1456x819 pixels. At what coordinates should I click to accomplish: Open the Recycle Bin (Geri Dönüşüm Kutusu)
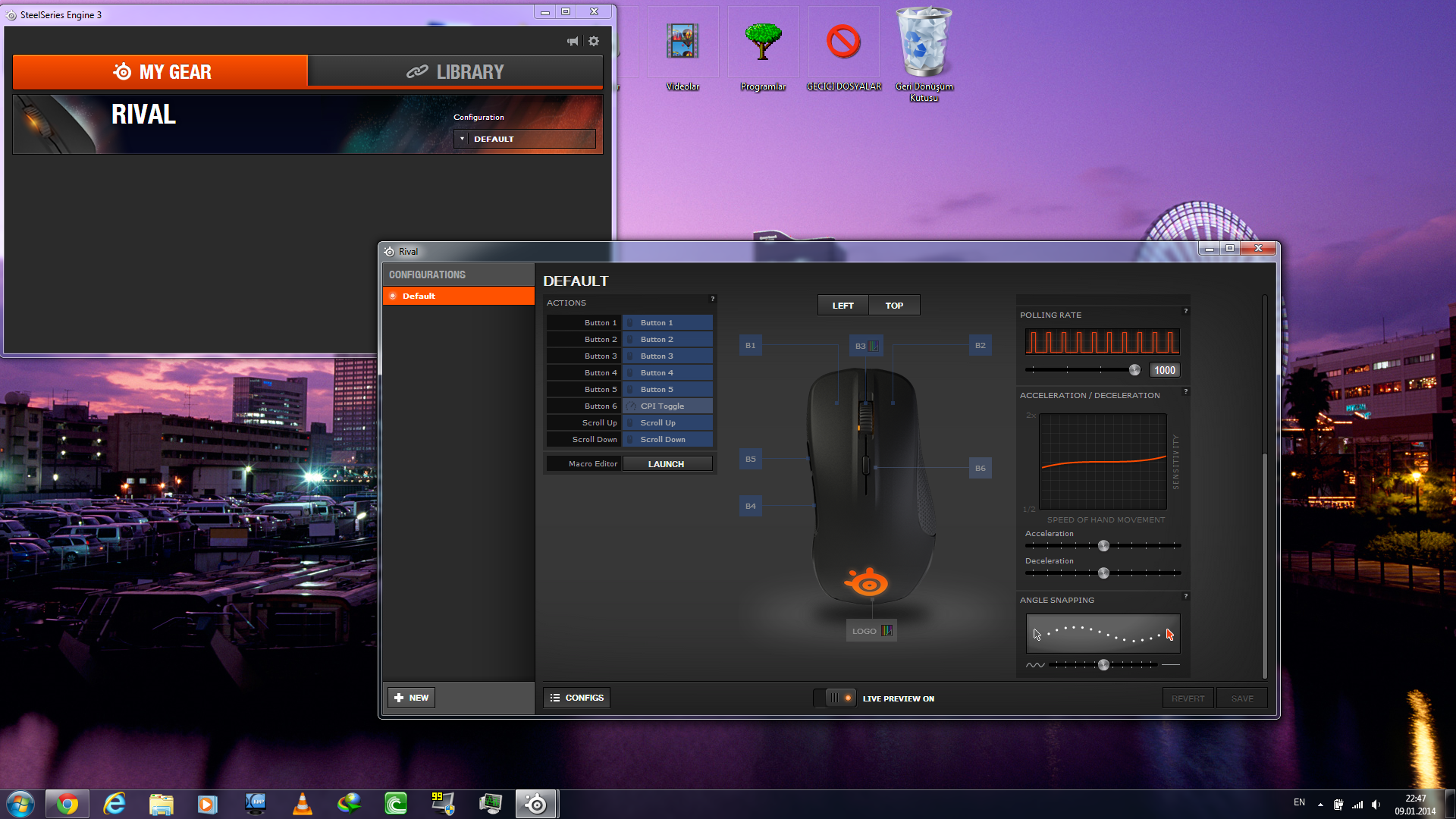[x=924, y=55]
